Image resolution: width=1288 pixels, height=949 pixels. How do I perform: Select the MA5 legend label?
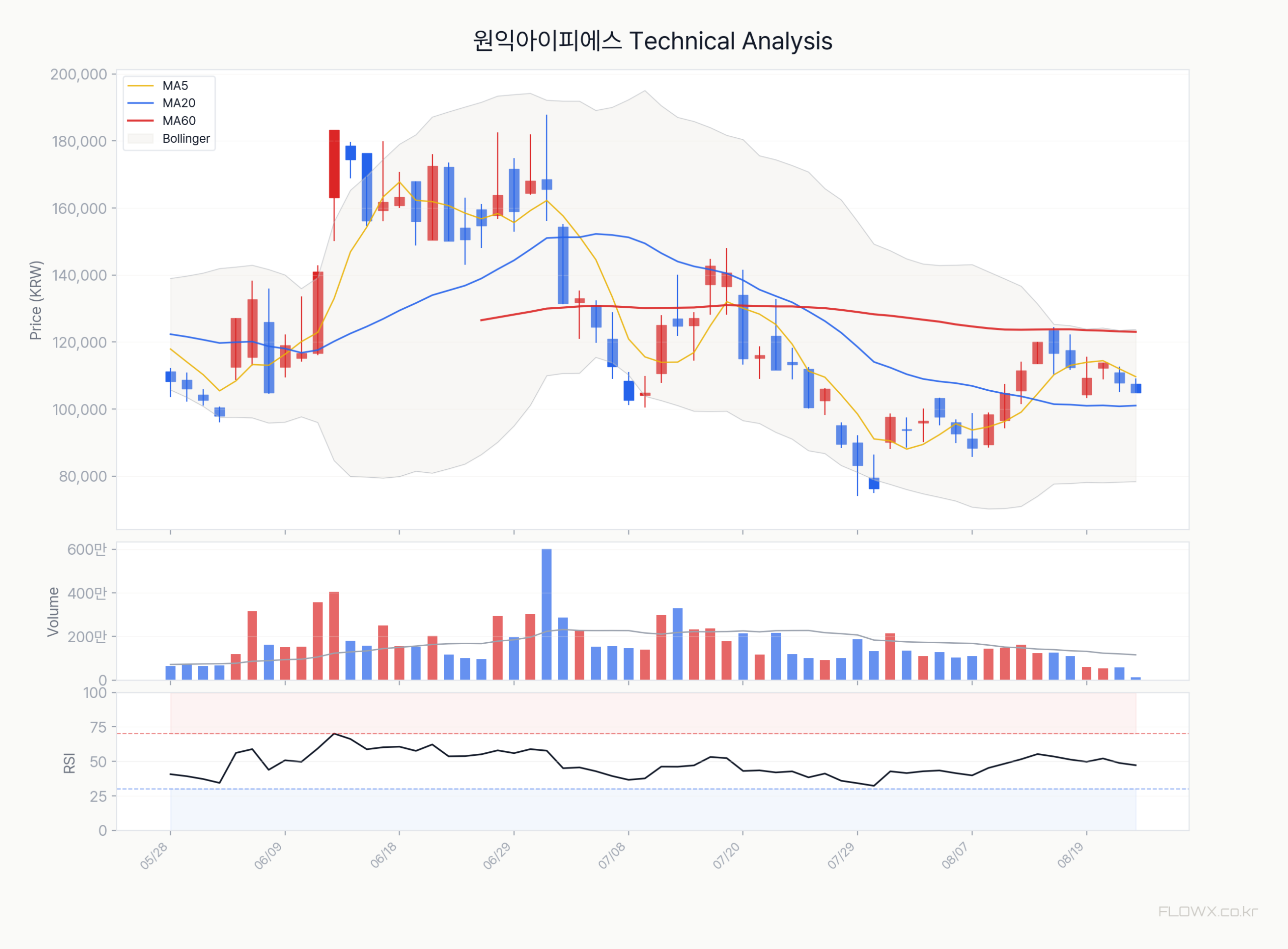pos(175,85)
